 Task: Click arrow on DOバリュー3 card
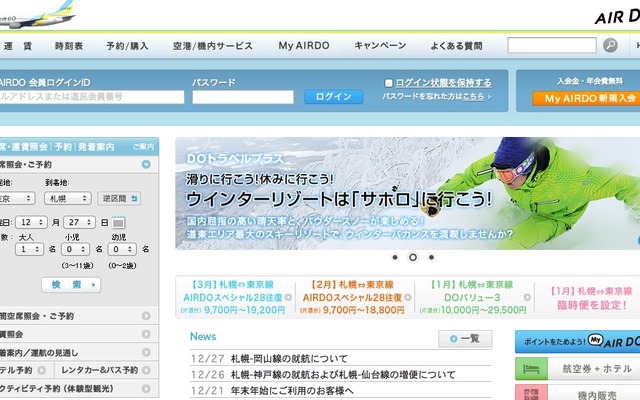click(527, 297)
